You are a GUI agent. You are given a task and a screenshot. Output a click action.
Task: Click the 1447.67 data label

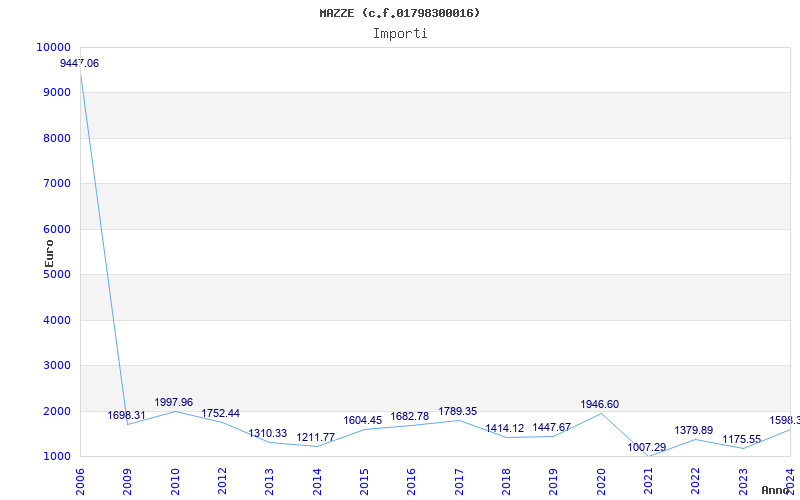coord(552,427)
